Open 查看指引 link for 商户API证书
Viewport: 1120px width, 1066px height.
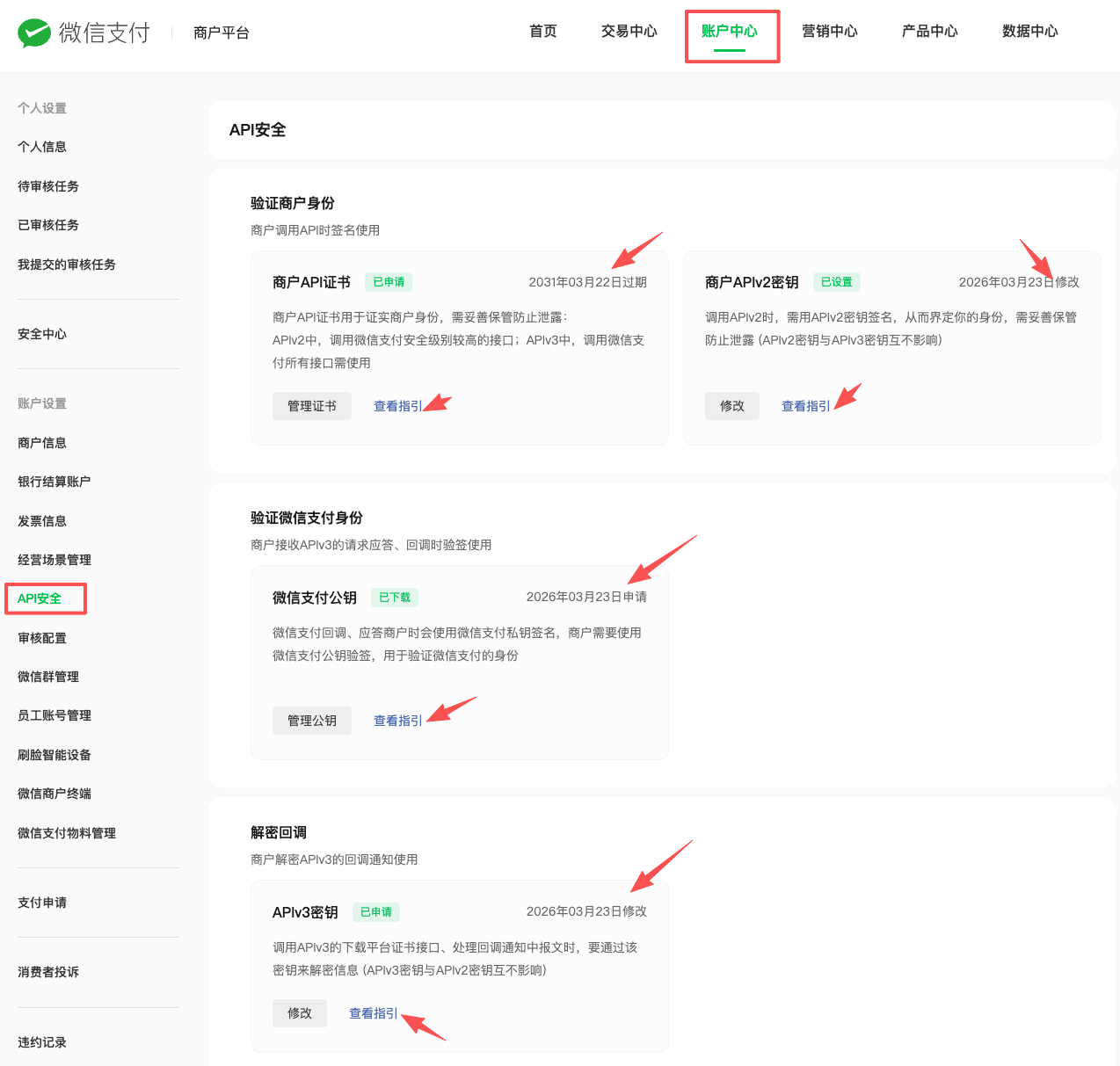pos(398,406)
